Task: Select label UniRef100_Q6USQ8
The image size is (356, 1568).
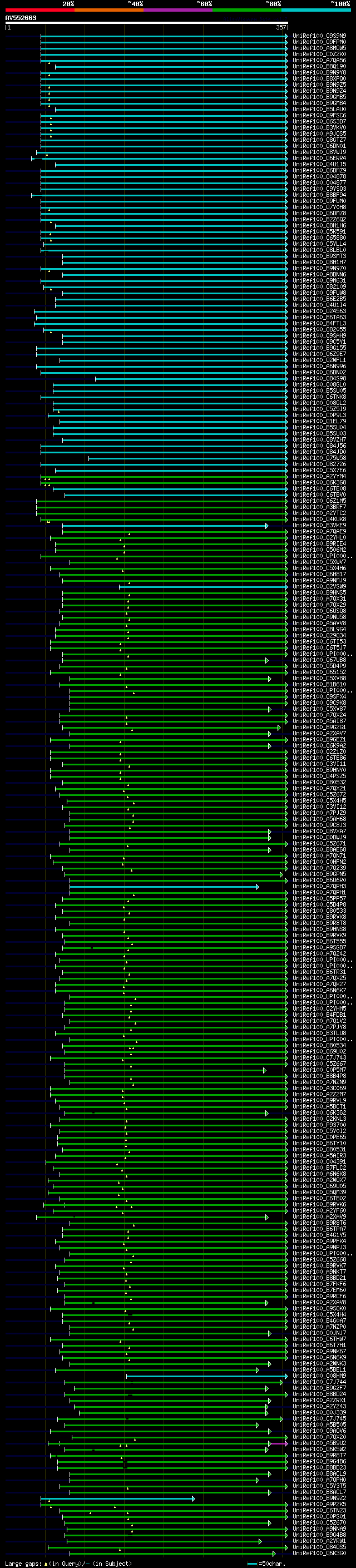Action: 319,611
